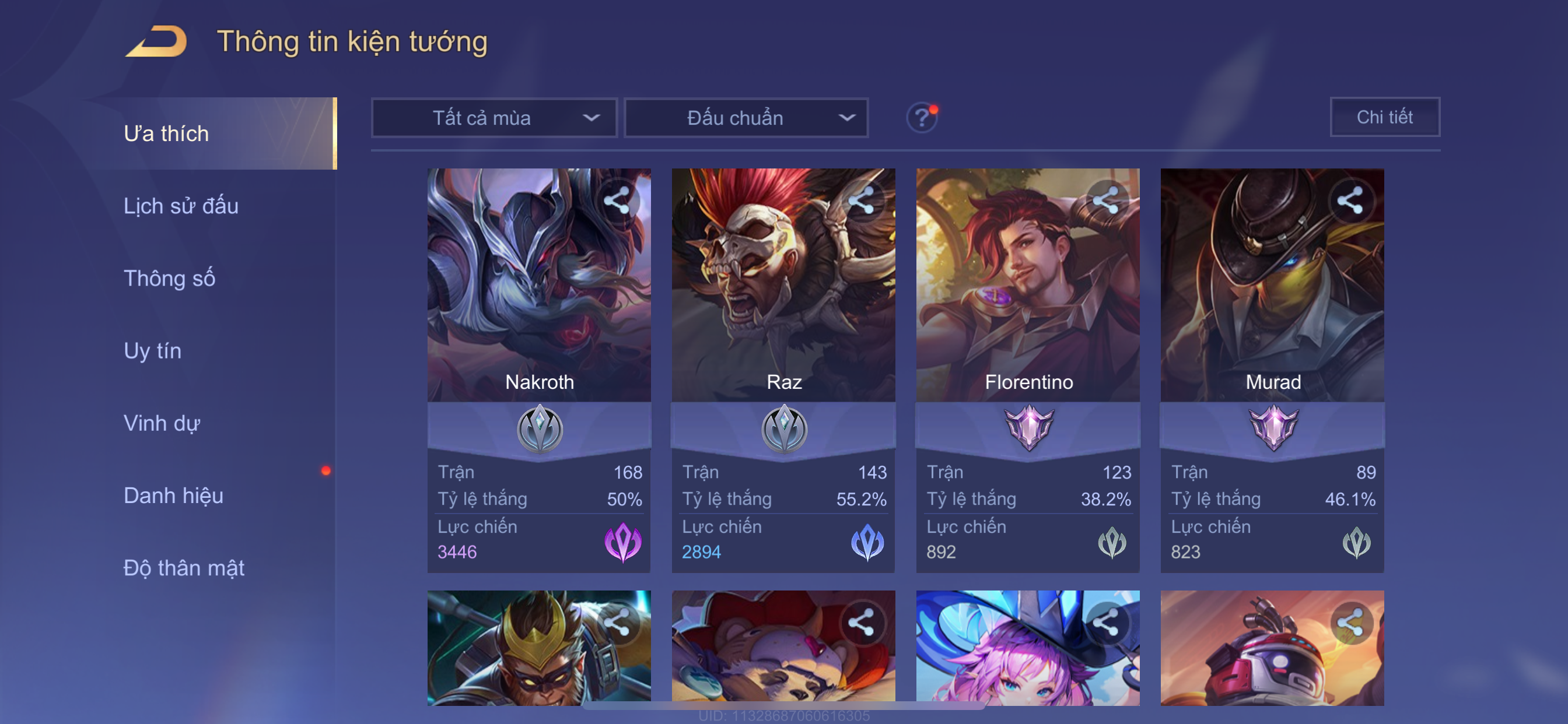Image resolution: width=1568 pixels, height=724 pixels.
Task: Share the Raz hero card
Action: 862,200
